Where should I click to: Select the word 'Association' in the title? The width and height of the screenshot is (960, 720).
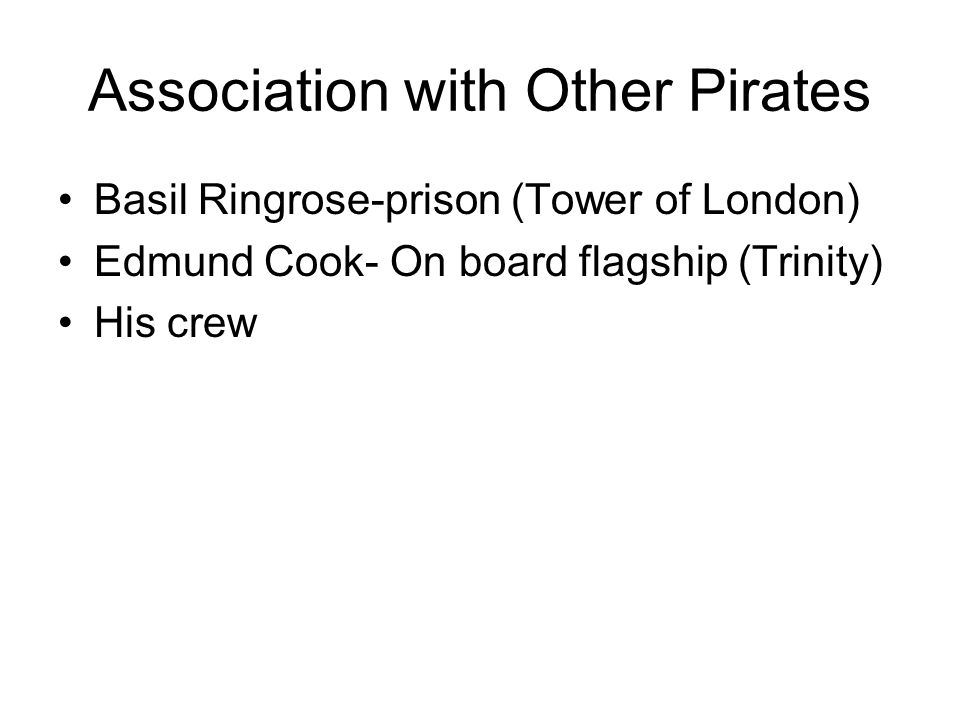coord(239,91)
